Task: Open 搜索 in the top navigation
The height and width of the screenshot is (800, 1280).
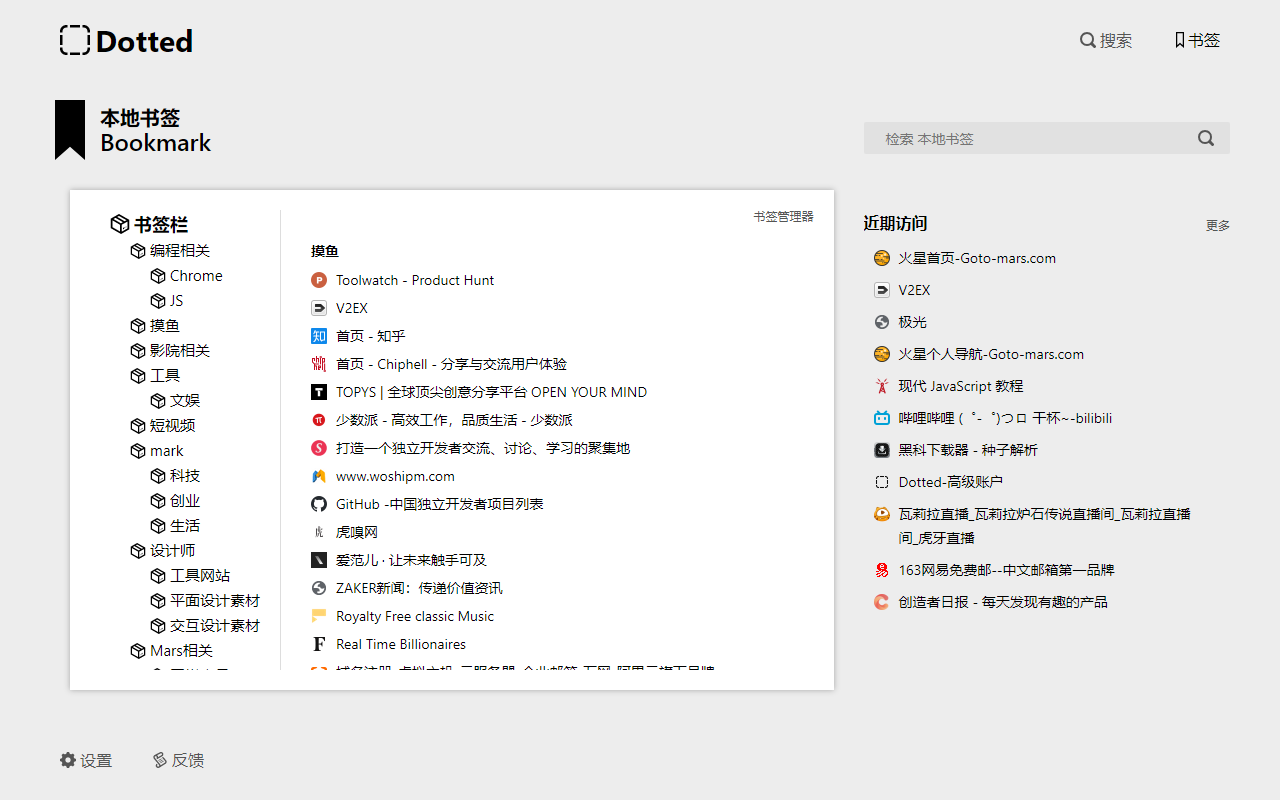Action: [1106, 40]
